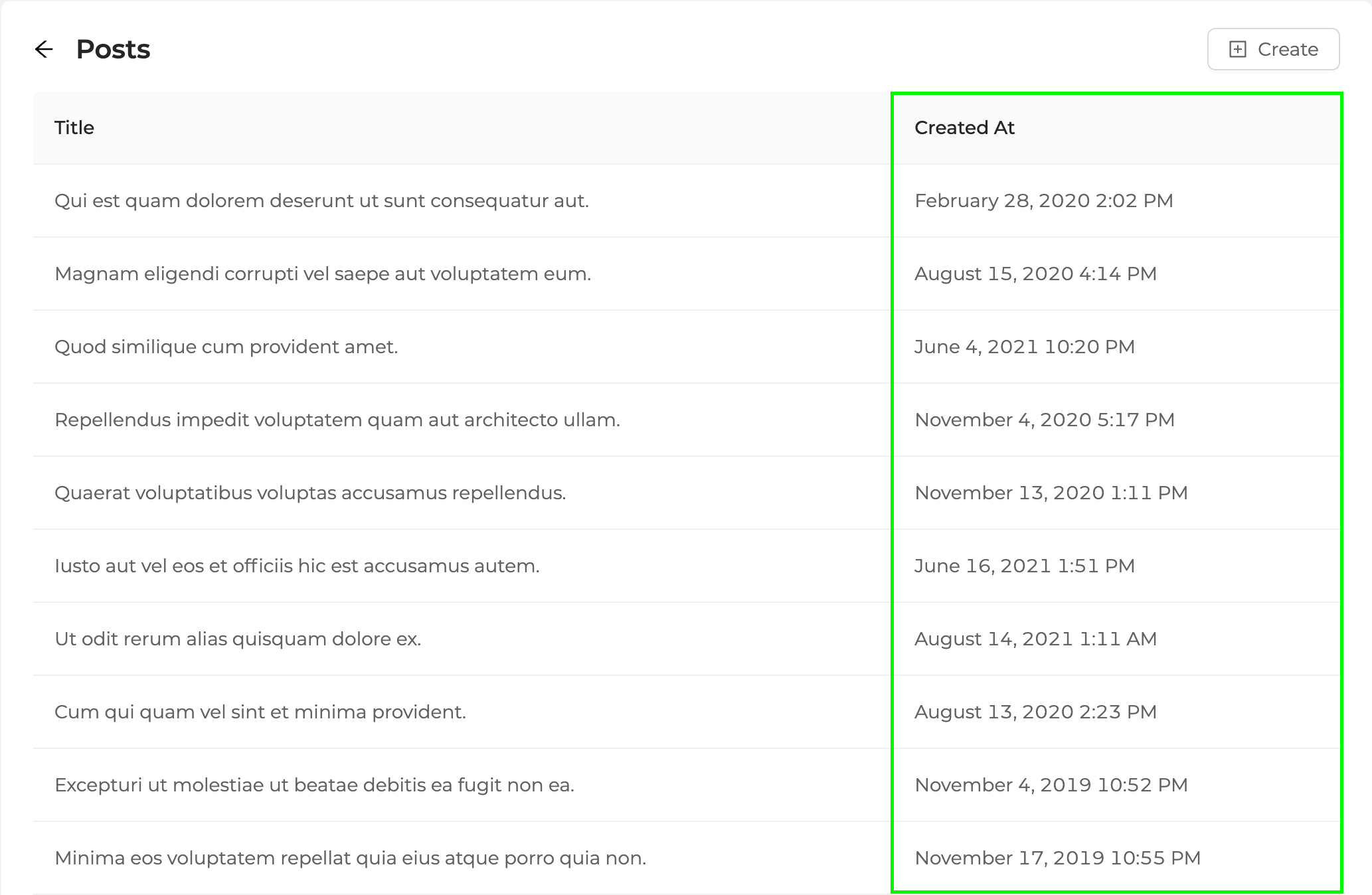This screenshot has width=1372, height=895.
Task: Click the Posts page heading
Action: click(113, 49)
